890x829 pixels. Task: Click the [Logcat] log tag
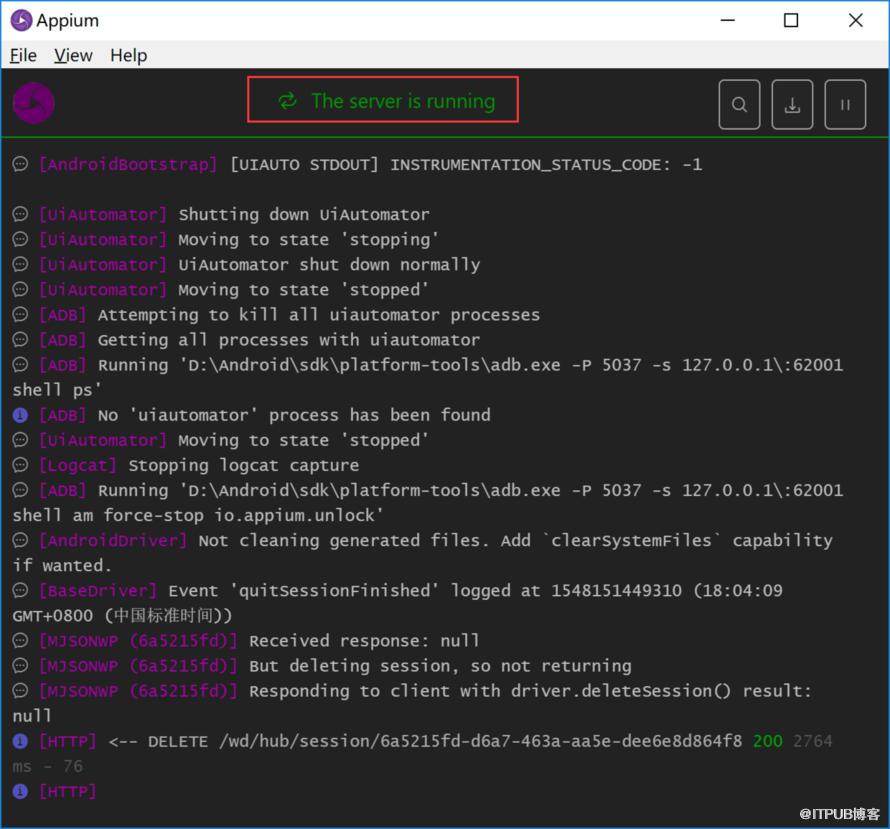(78, 465)
